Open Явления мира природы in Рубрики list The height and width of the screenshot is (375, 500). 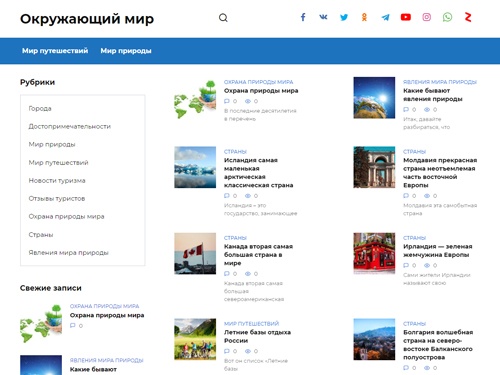pyautogui.click(x=69, y=253)
